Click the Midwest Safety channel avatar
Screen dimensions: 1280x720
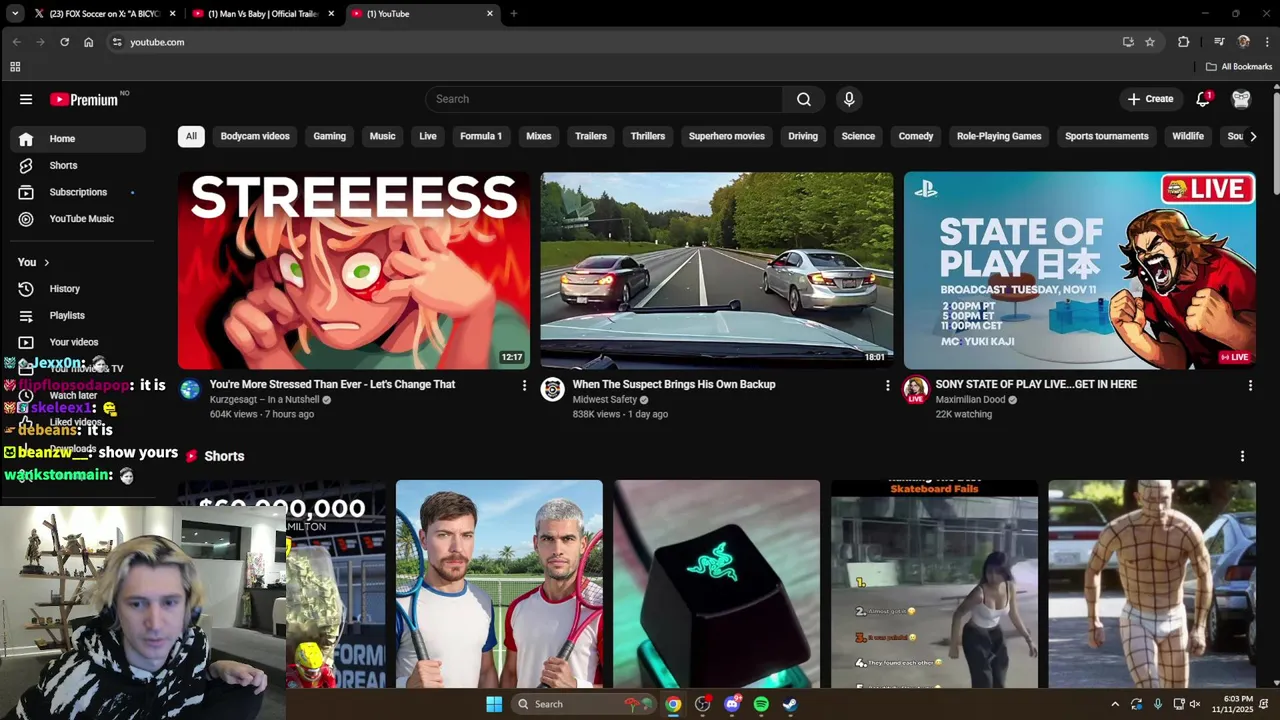[553, 389]
